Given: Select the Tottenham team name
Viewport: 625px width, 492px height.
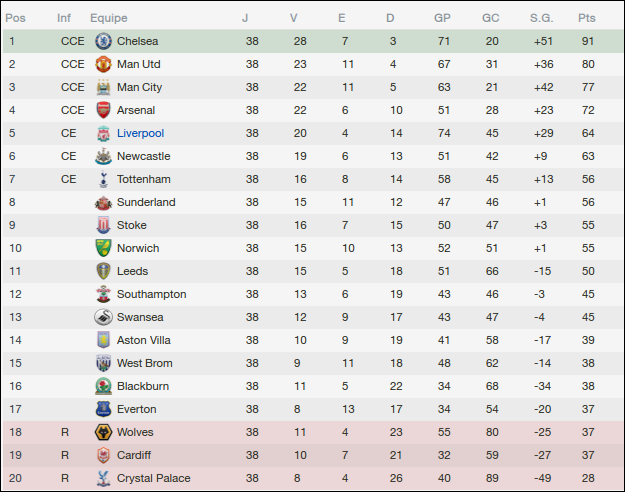Looking at the screenshot, I should [x=143, y=179].
